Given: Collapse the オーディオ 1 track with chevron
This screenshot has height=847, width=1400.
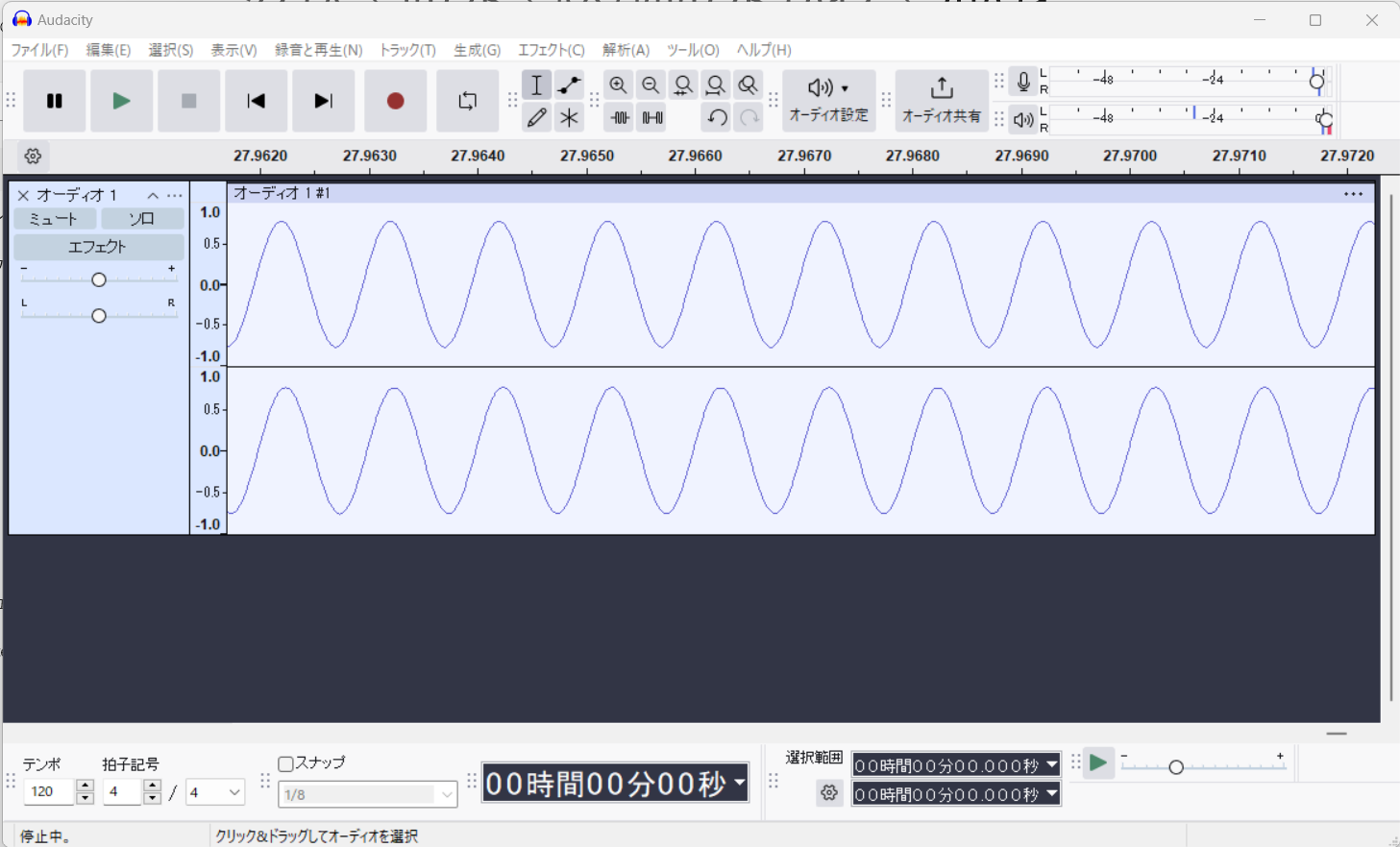Looking at the screenshot, I should click(153, 195).
